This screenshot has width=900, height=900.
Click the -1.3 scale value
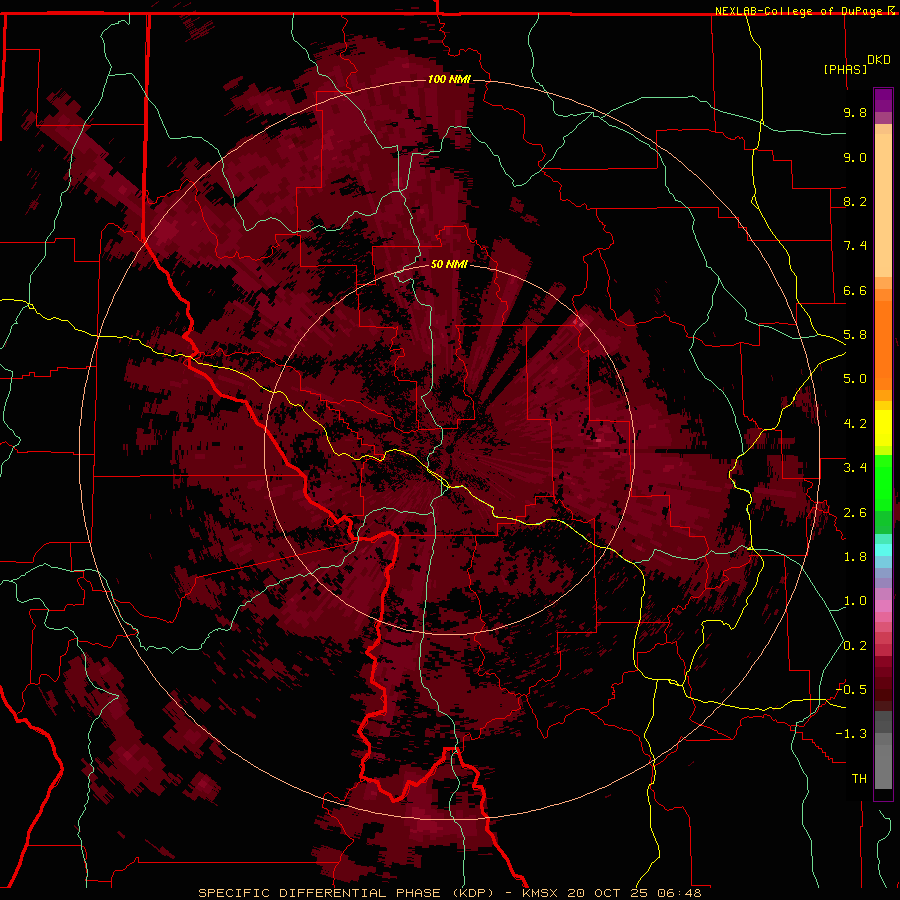pyautogui.click(x=851, y=734)
